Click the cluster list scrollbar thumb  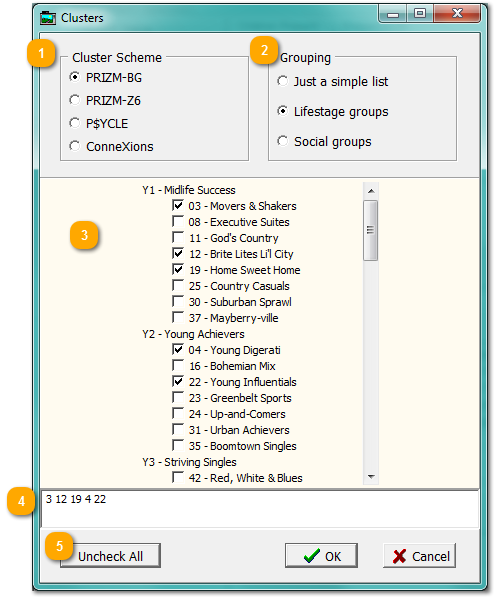371,230
